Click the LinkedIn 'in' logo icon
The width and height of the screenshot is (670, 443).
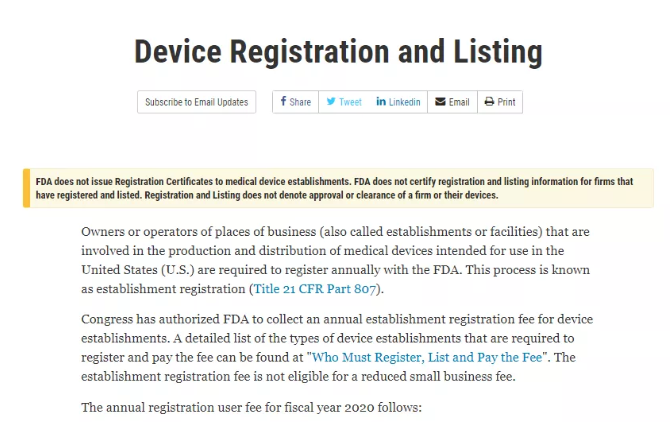tap(381, 102)
